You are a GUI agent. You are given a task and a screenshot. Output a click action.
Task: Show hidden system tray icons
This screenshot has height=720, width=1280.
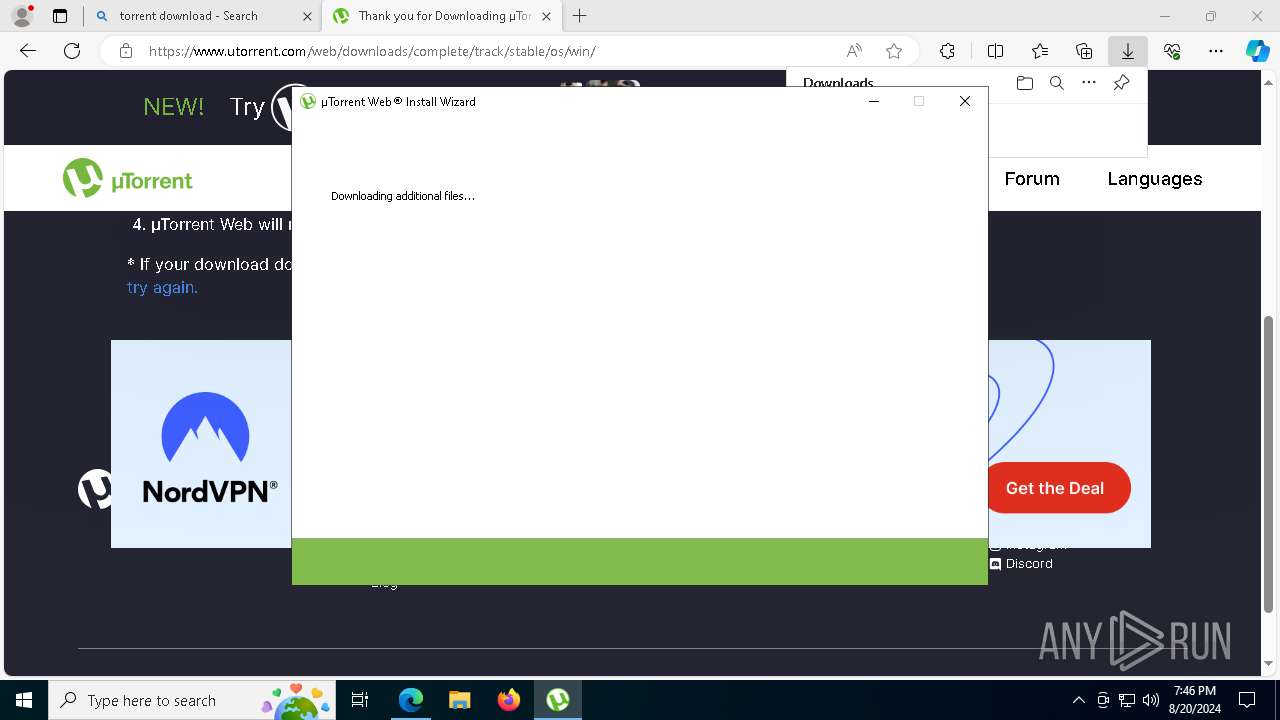pos(1078,700)
